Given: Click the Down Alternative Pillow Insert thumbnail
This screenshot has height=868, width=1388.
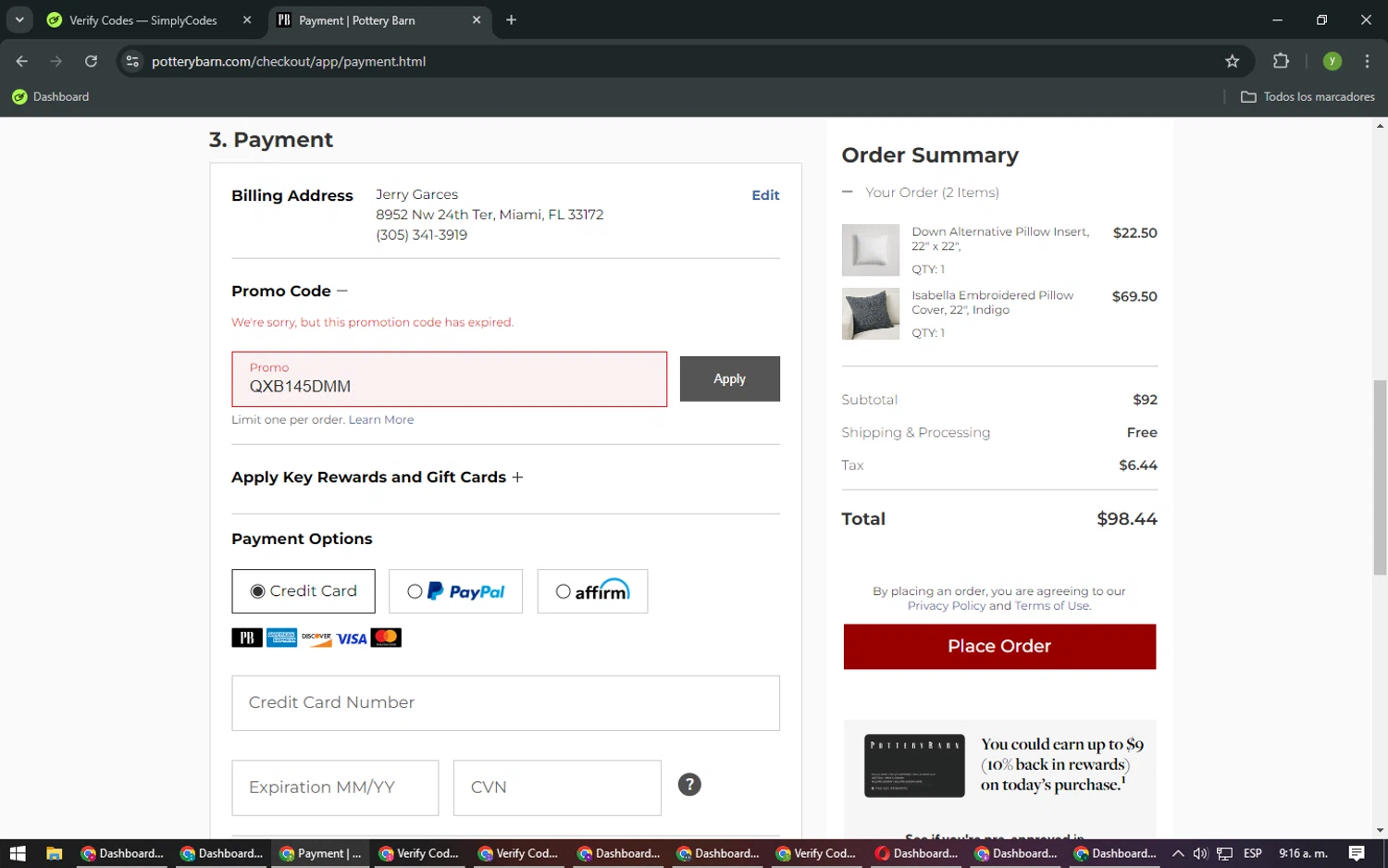Looking at the screenshot, I should tap(870, 250).
